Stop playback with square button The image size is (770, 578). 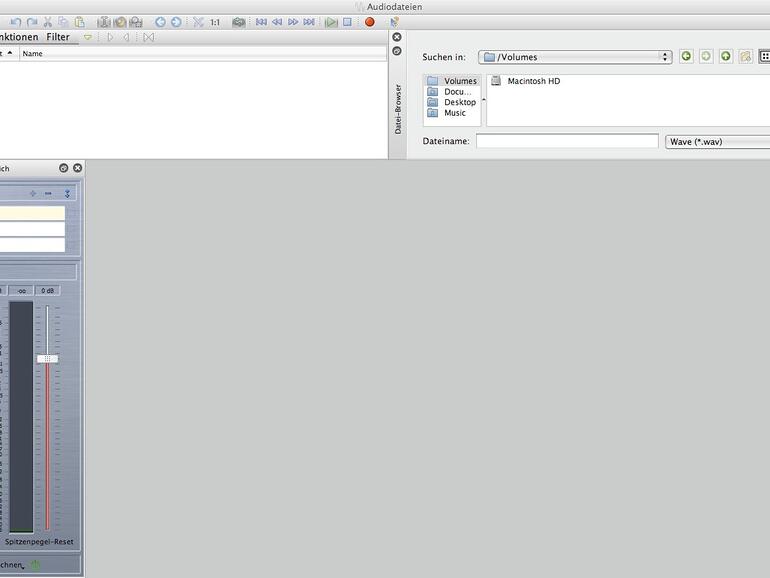pyautogui.click(x=347, y=22)
